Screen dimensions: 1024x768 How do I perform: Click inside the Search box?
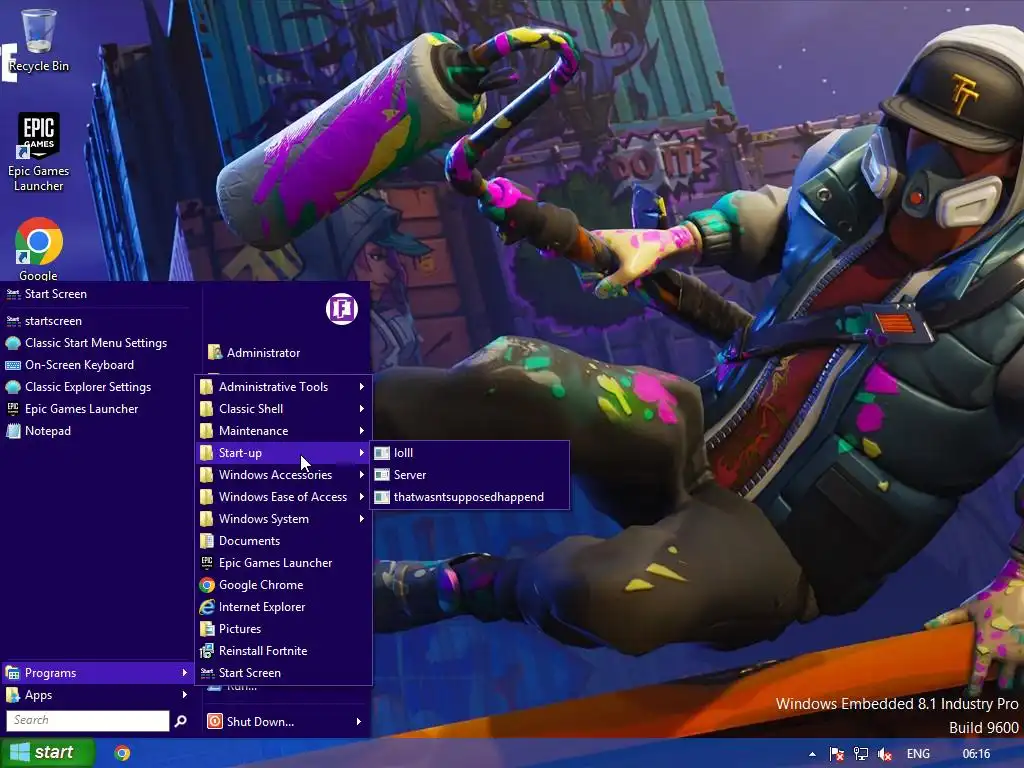click(x=88, y=720)
